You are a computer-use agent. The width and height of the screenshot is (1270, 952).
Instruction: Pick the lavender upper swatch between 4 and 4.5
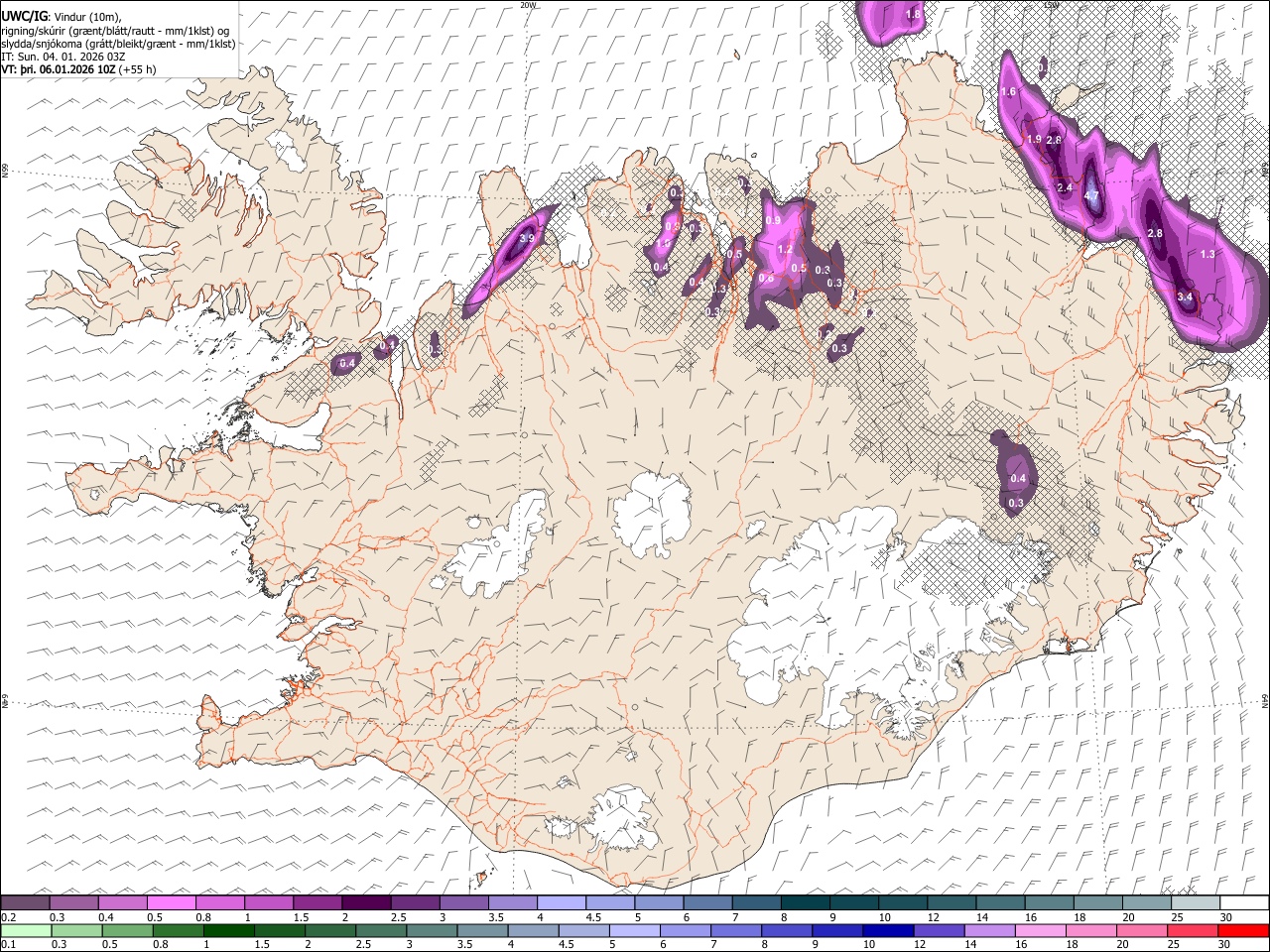(x=561, y=903)
